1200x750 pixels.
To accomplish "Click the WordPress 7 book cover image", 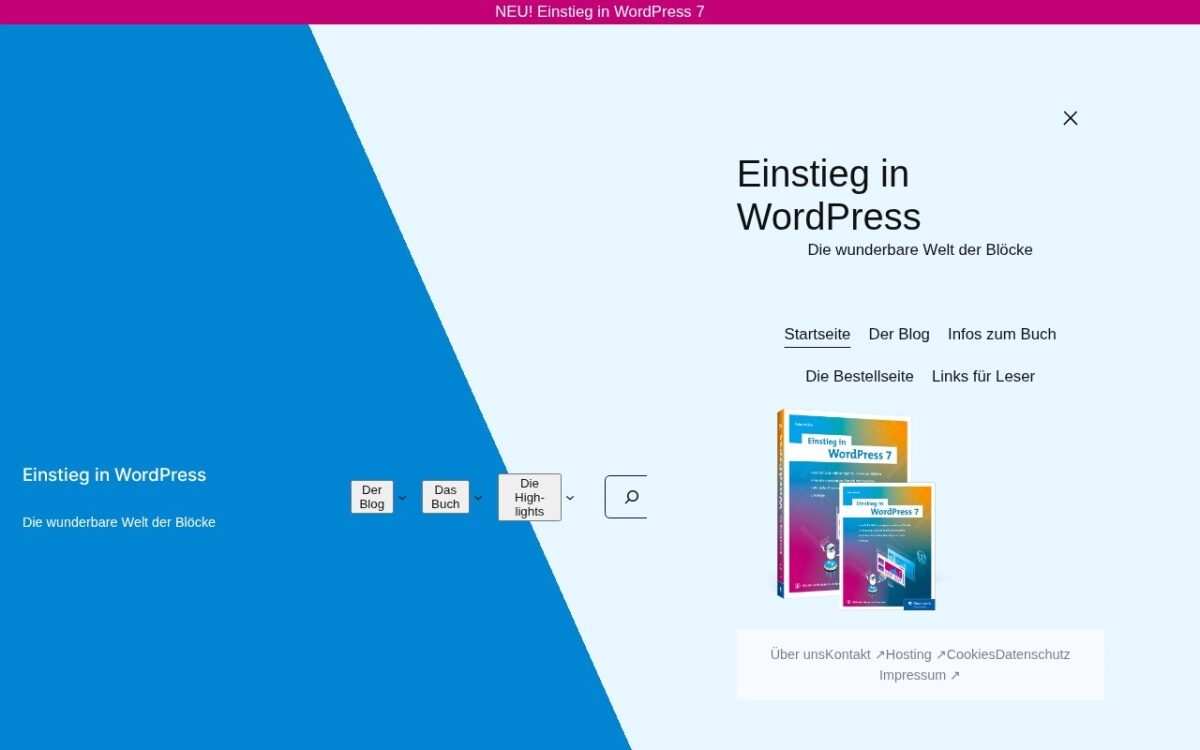I will pos(857,509).
